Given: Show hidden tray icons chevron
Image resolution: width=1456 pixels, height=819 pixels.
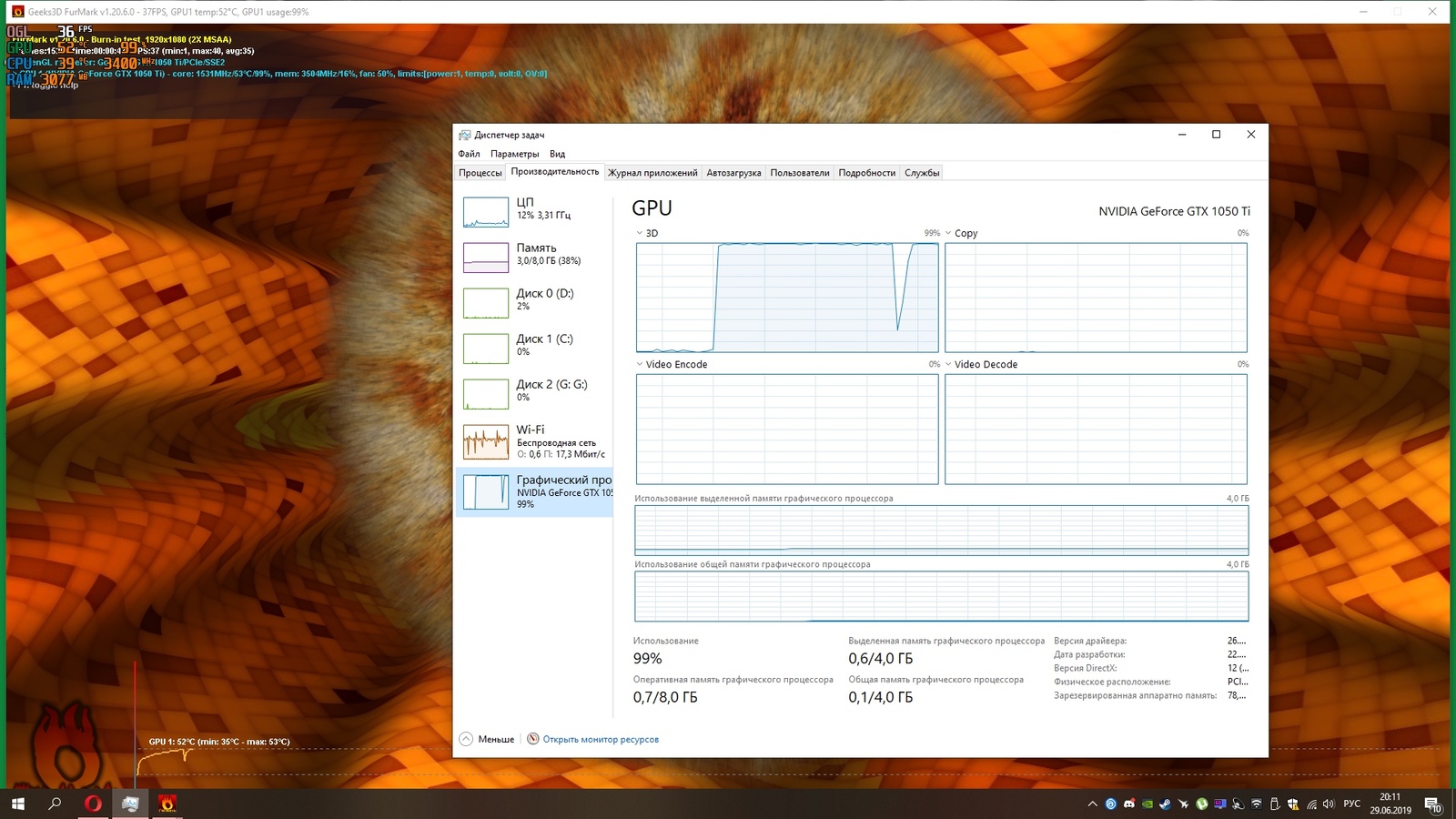Looking at the screenshot, I should pos(1093,804).
